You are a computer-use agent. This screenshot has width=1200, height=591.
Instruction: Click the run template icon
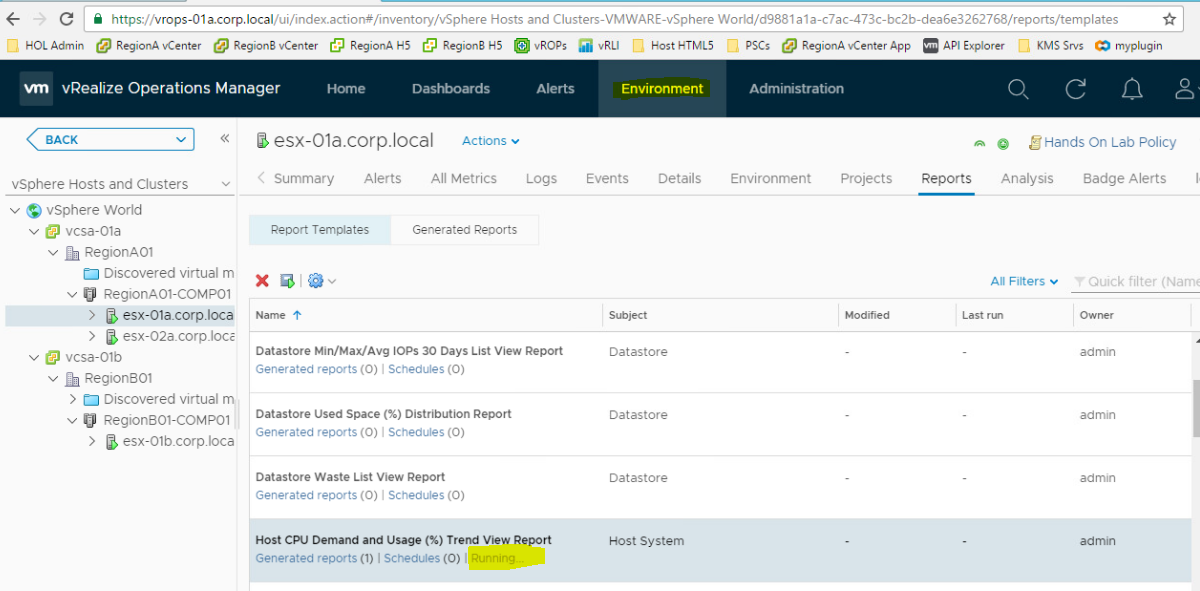click(287, 281)
